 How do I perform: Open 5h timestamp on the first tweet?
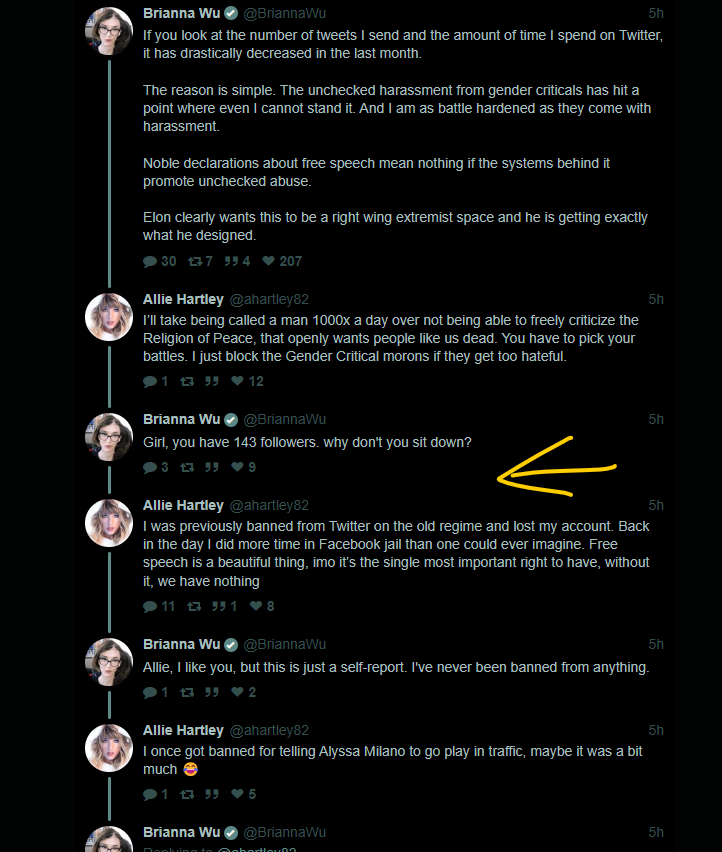coord(656,14)
